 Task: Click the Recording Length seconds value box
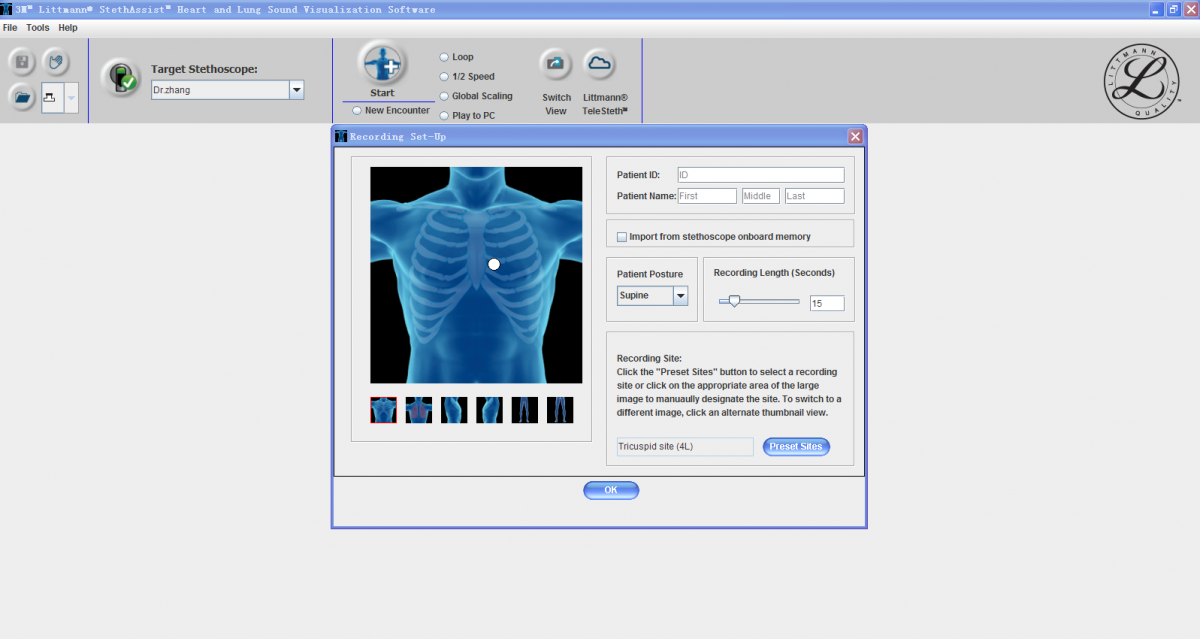pyautogui.click(x=827, y=303)
